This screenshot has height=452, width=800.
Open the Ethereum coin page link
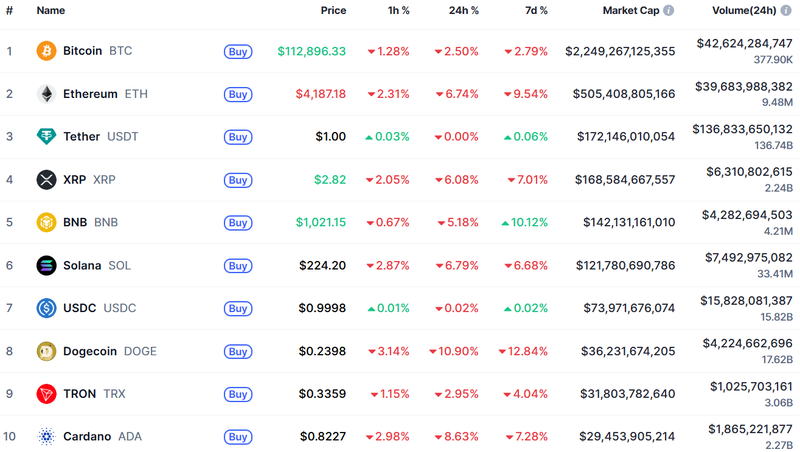click(x=90, y=94)
